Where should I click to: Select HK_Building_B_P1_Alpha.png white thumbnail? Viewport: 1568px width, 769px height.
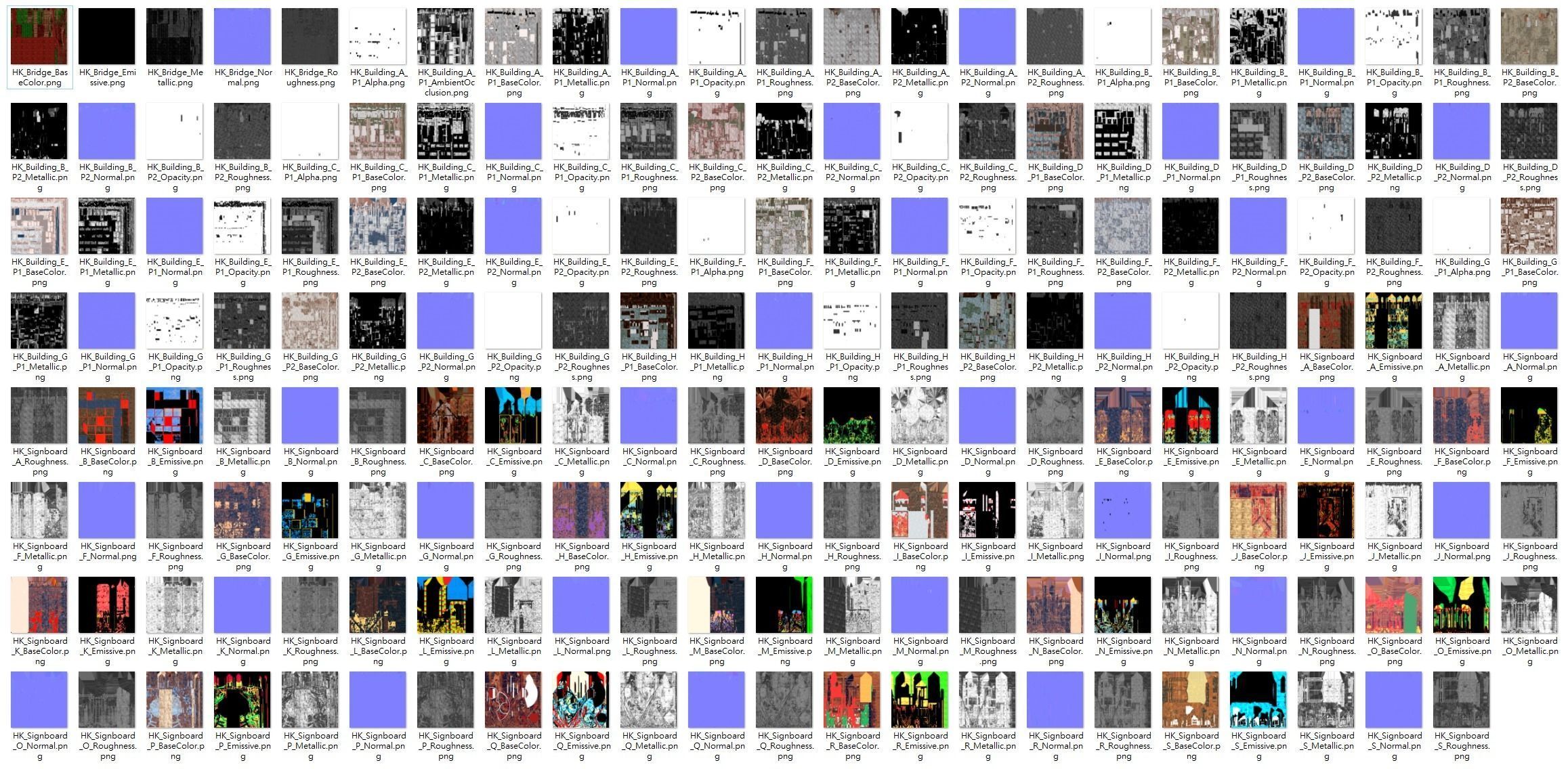[1123, 37]
